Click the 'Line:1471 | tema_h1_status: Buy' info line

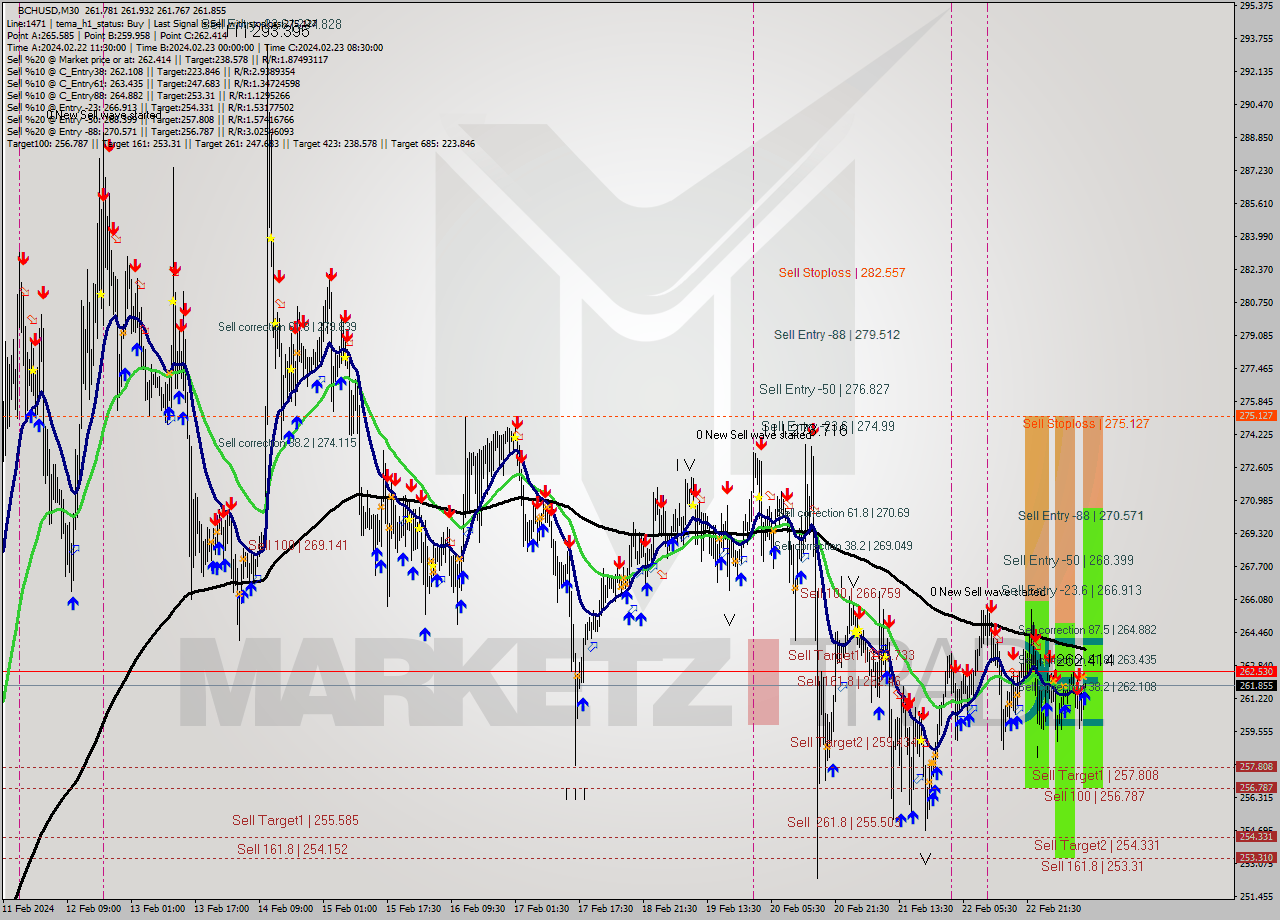(x=162, y=22)
